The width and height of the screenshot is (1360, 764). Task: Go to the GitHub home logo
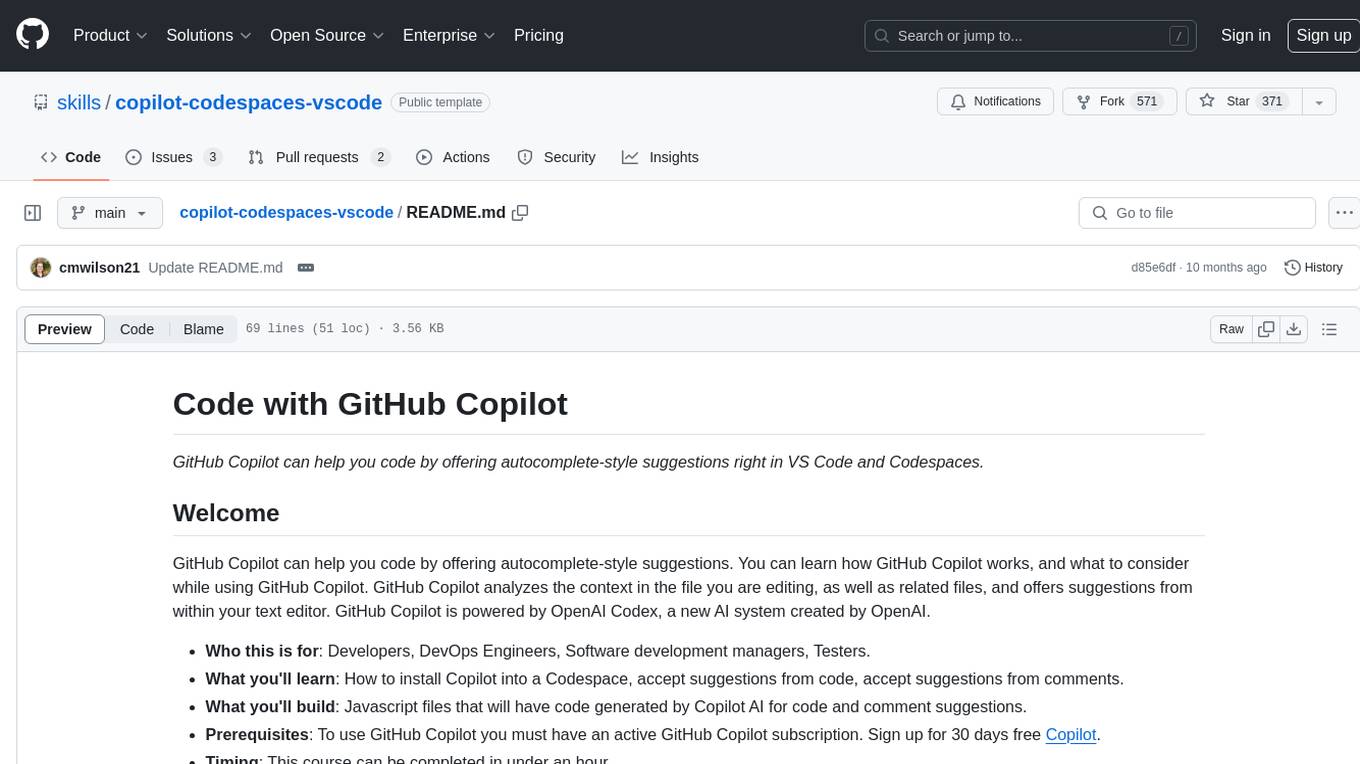coord(32,35)
